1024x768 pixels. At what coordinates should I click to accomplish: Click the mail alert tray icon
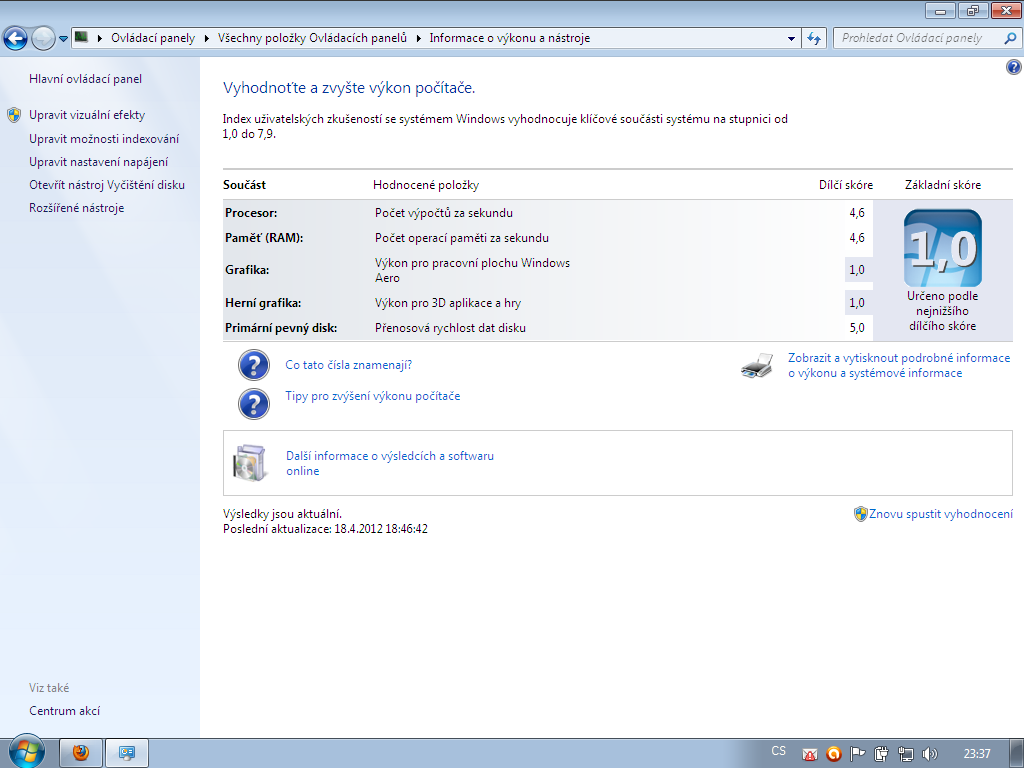click(810, 754)
